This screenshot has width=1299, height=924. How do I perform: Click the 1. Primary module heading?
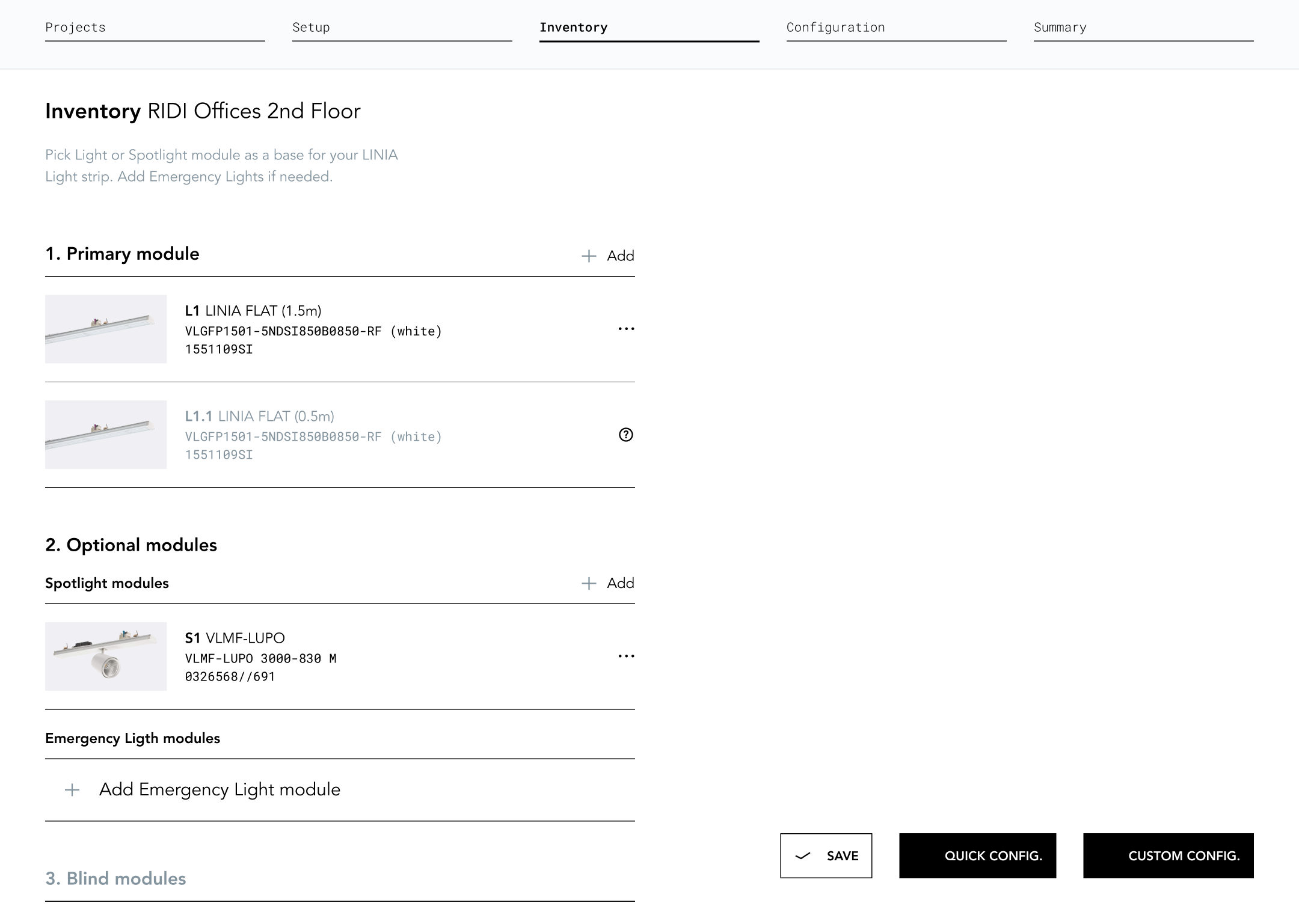click(x=122, y=254)
